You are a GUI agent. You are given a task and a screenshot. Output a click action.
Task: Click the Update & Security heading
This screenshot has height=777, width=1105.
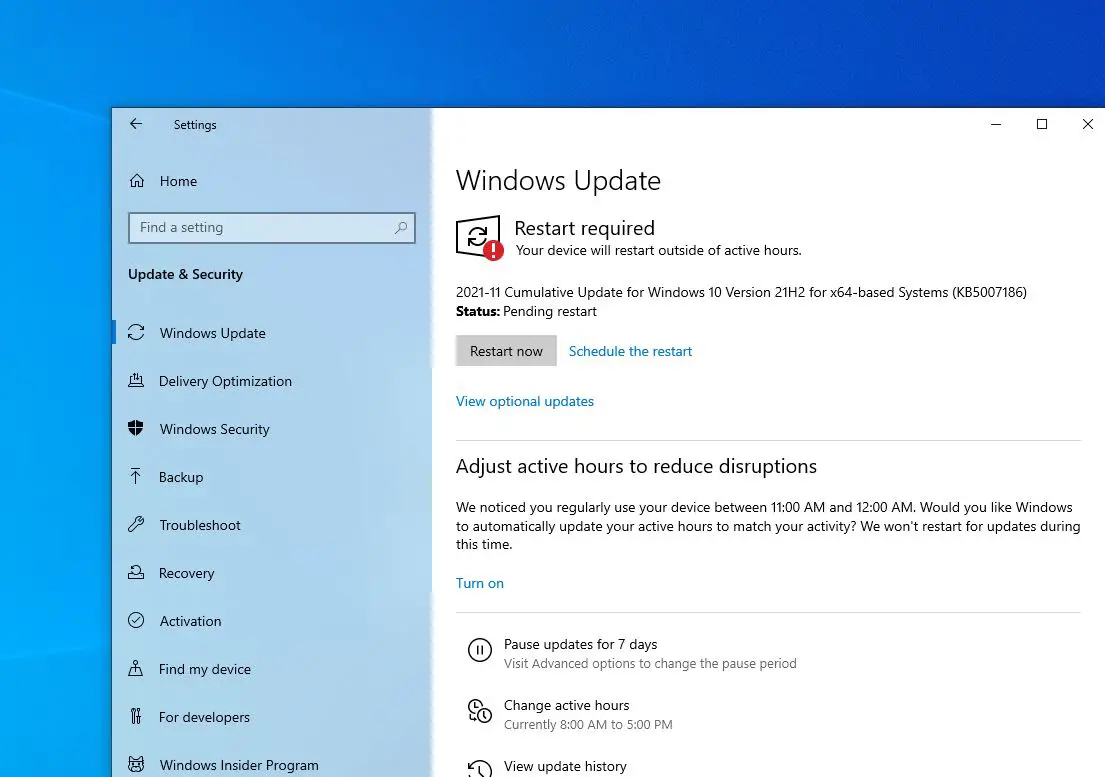coord(185,274)
